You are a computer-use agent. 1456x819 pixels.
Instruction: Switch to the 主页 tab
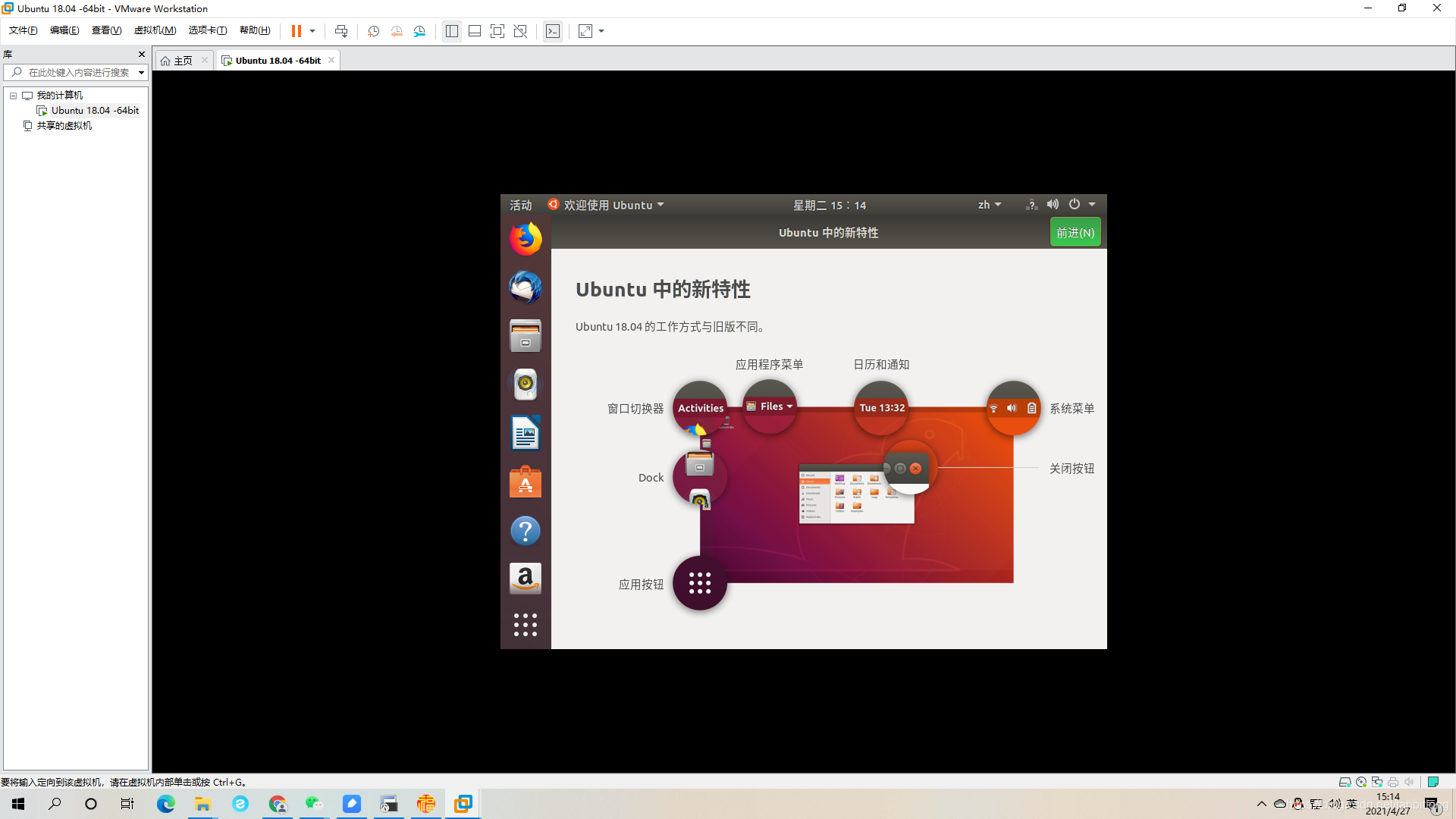pyautogui.click(x=183, y=61)
